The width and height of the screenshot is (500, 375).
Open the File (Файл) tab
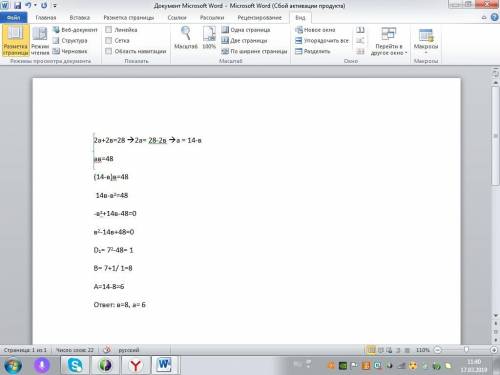pyautogui.click(x=13, y=17)
